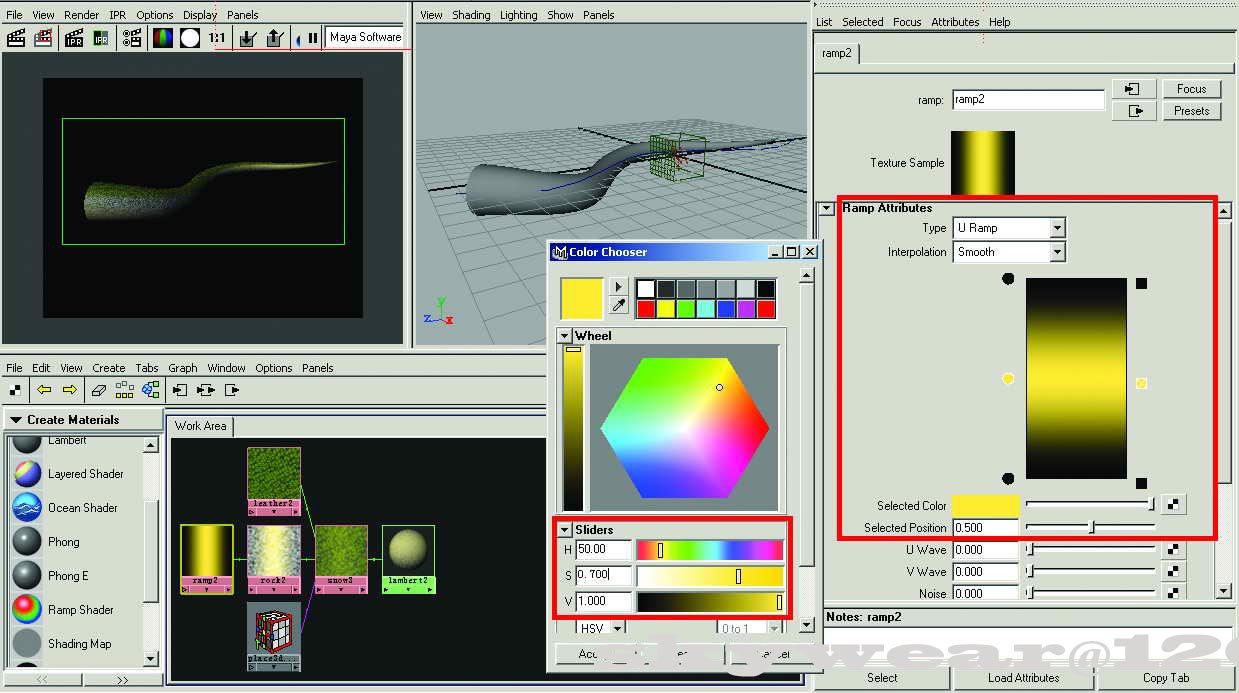1239x693 pixels.
Task: Click the map checker button for V Wave
Action: coord(1175,571)
